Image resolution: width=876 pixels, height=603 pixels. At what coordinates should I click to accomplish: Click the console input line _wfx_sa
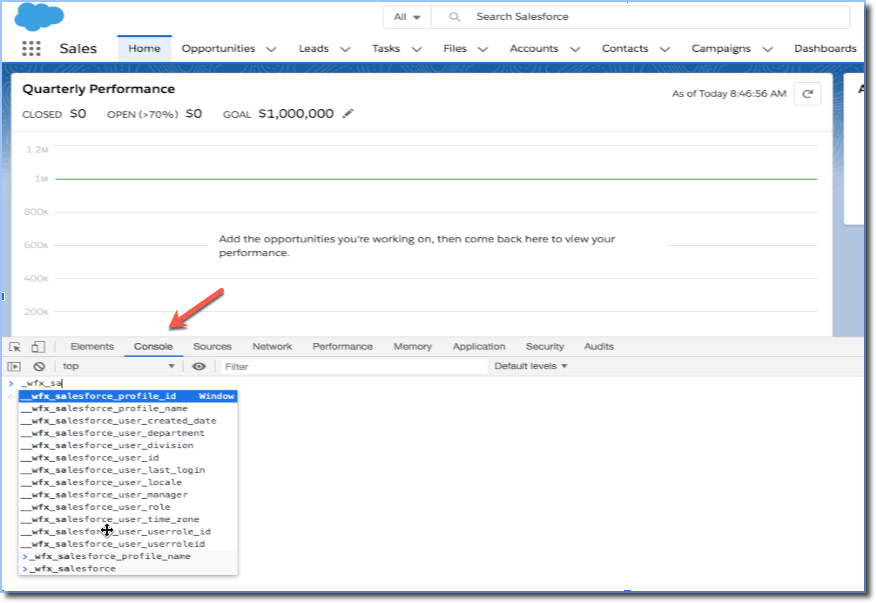pyautogui.click(x=42, y=383)
